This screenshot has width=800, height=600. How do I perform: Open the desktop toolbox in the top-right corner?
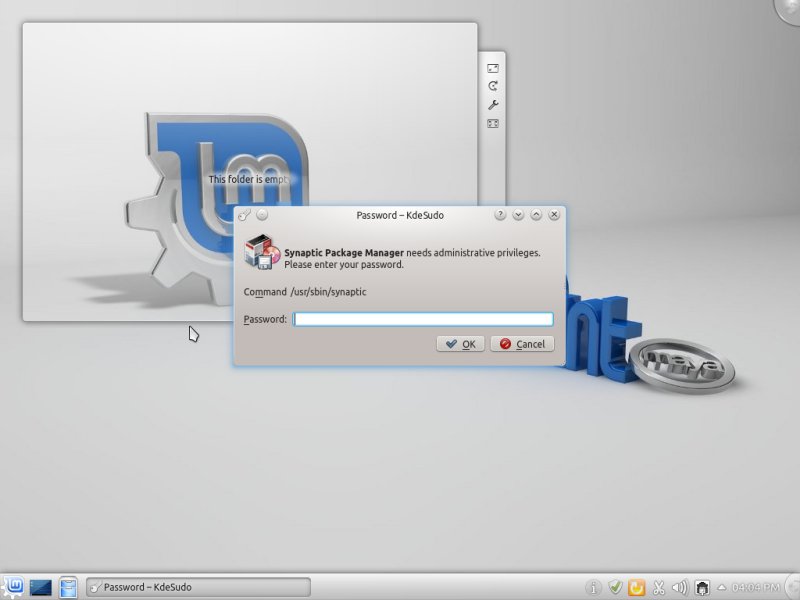pos(788,10)
